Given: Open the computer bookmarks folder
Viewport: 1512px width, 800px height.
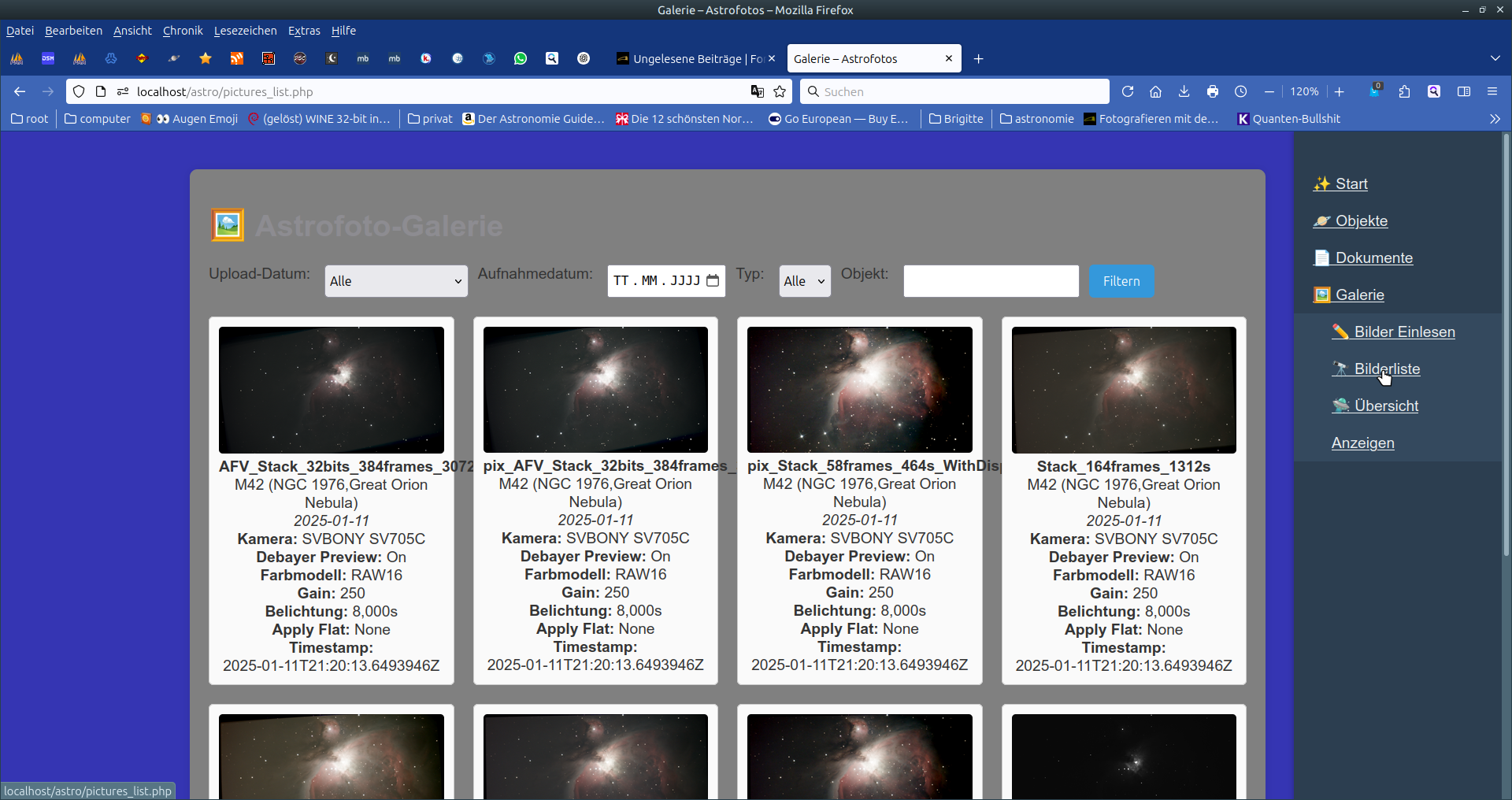Looking at the screenshot, I should click(98, 119).
